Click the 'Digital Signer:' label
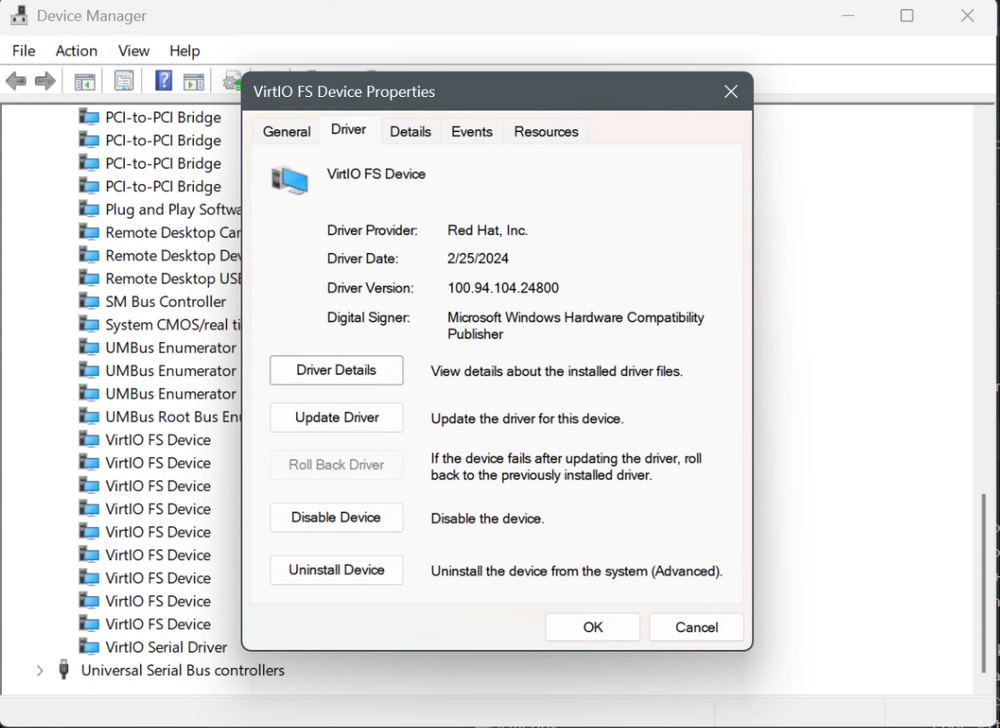The image size is (1000, 728). pos(368,317)
